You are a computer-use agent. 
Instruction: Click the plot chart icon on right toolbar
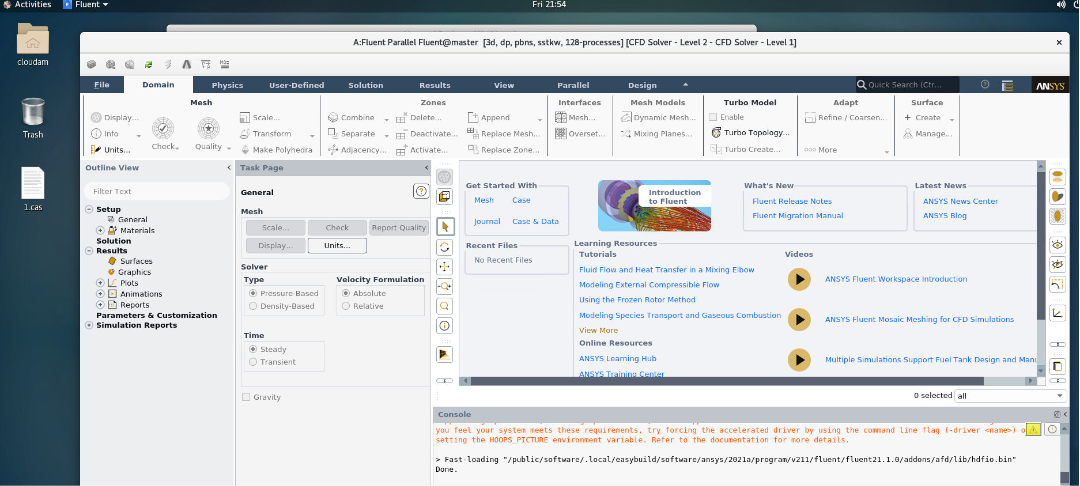1057,313
